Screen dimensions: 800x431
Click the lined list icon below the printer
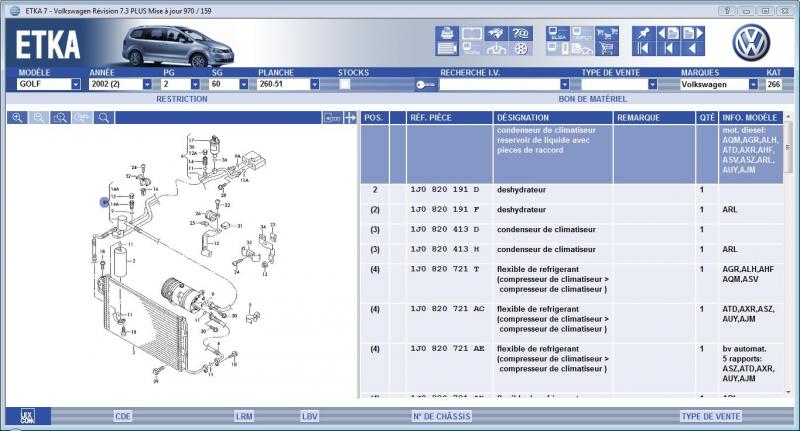coord(447,48)
